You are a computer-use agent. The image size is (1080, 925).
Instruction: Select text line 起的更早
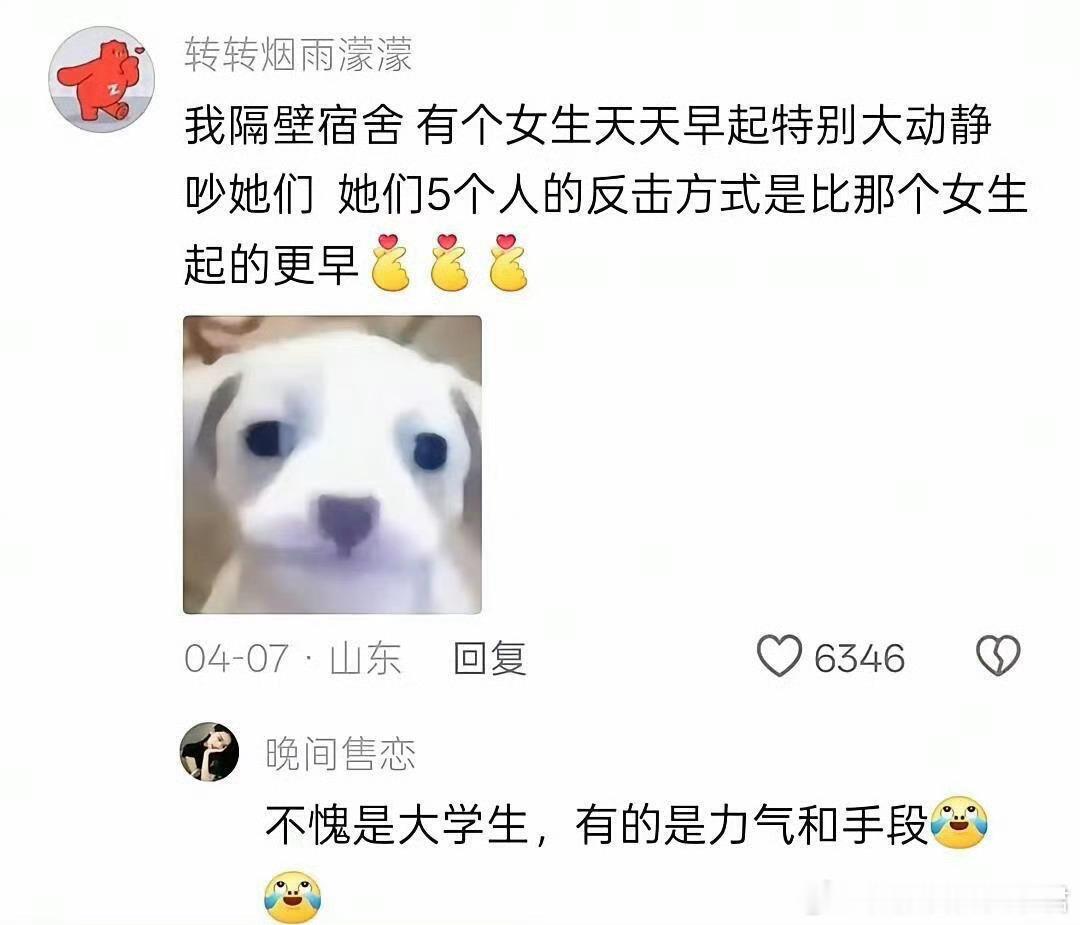271,265
